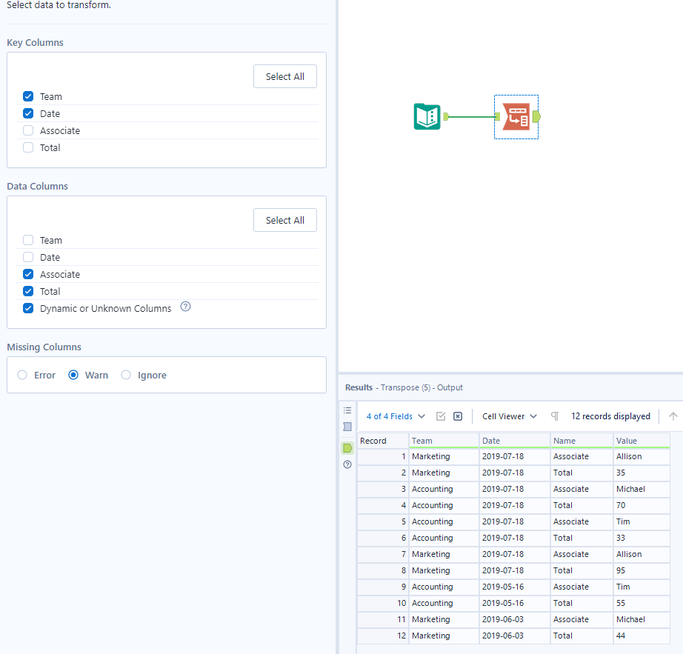Check Total in Key Columns
This screenshot has width=683, height=654.
(x=28, y=147)
